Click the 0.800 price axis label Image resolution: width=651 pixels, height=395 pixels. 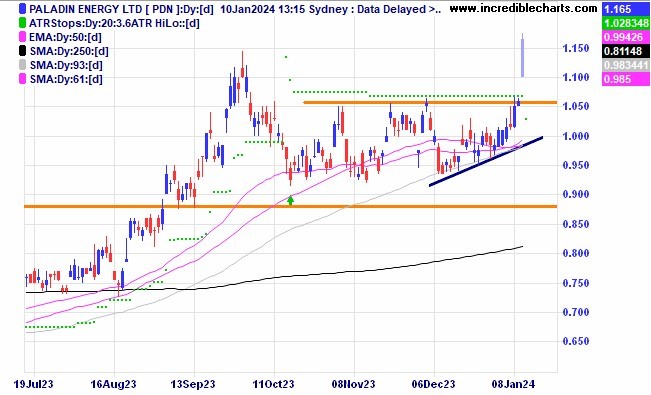(x=576, y=253)
